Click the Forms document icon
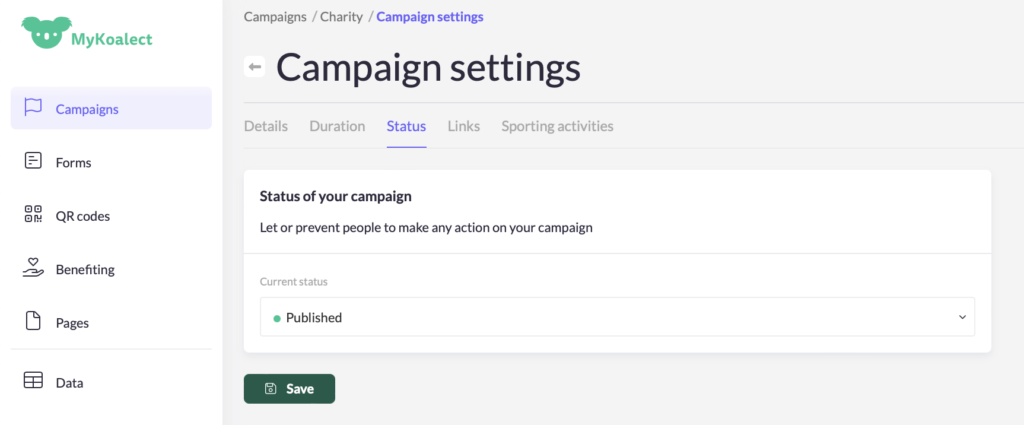Image resolution: width=1024 pixels, height=425 pixels. coord(33,161)
